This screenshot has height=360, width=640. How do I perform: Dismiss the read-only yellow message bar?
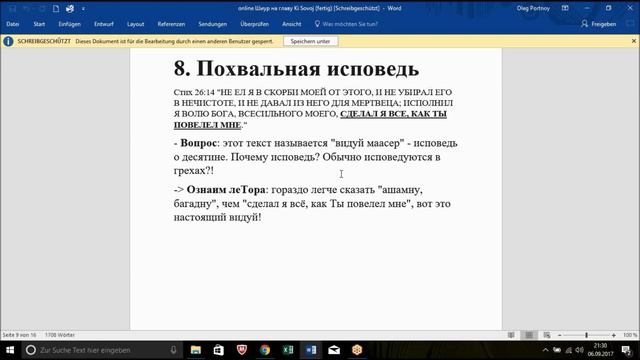point(633,41)
